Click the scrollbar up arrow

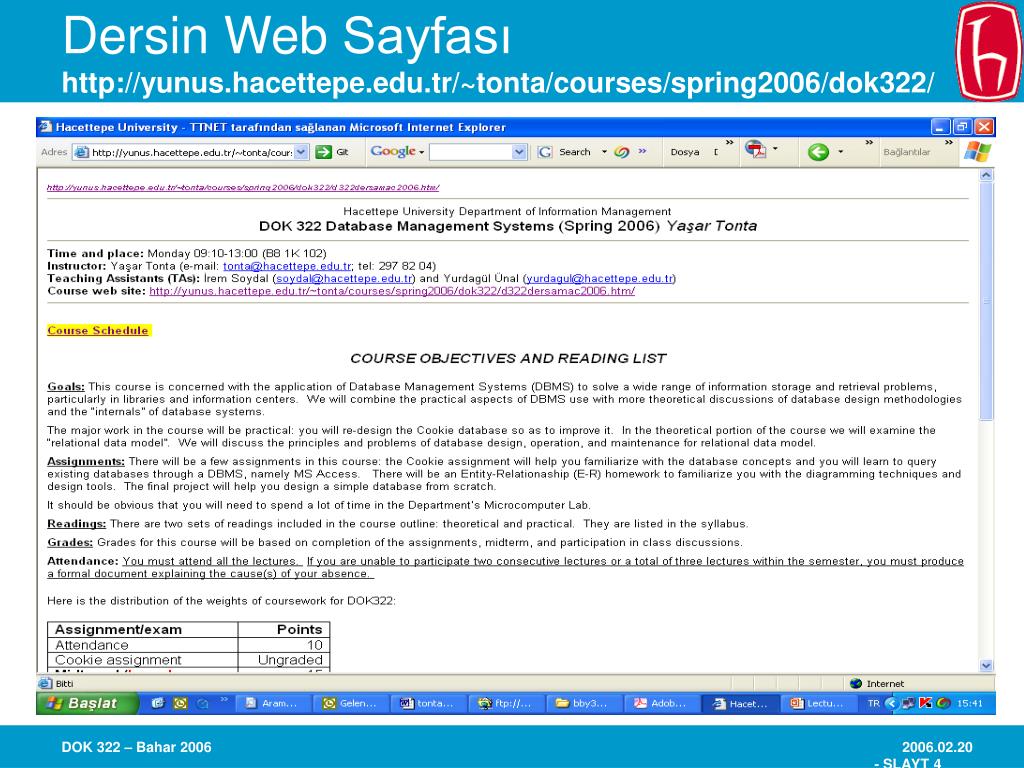[x=986, y=174]
